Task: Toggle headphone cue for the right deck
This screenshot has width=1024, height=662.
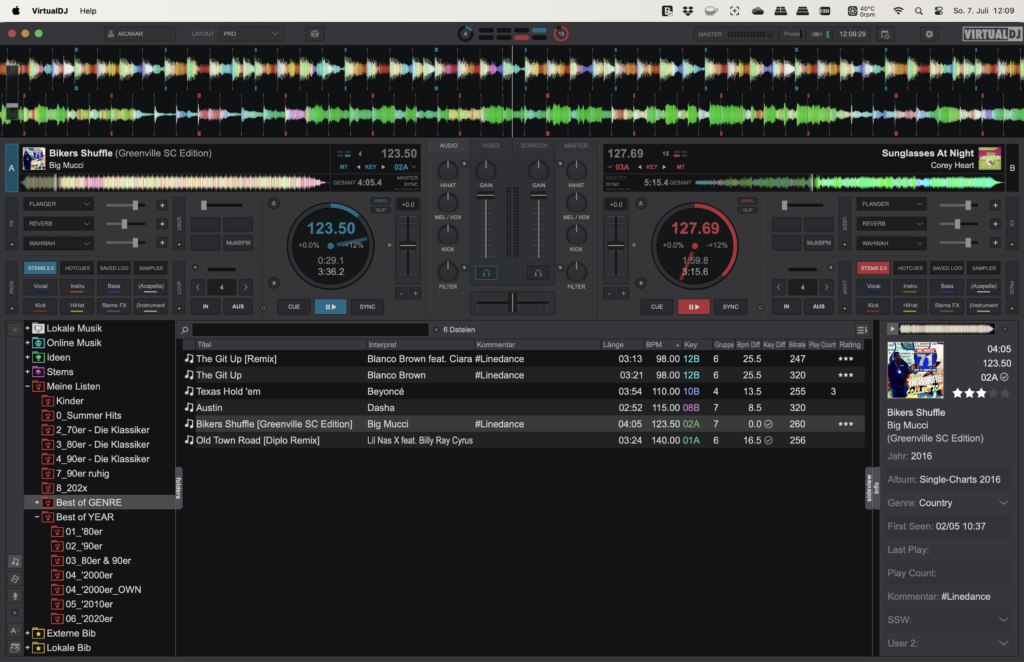Action: [538, 273]
